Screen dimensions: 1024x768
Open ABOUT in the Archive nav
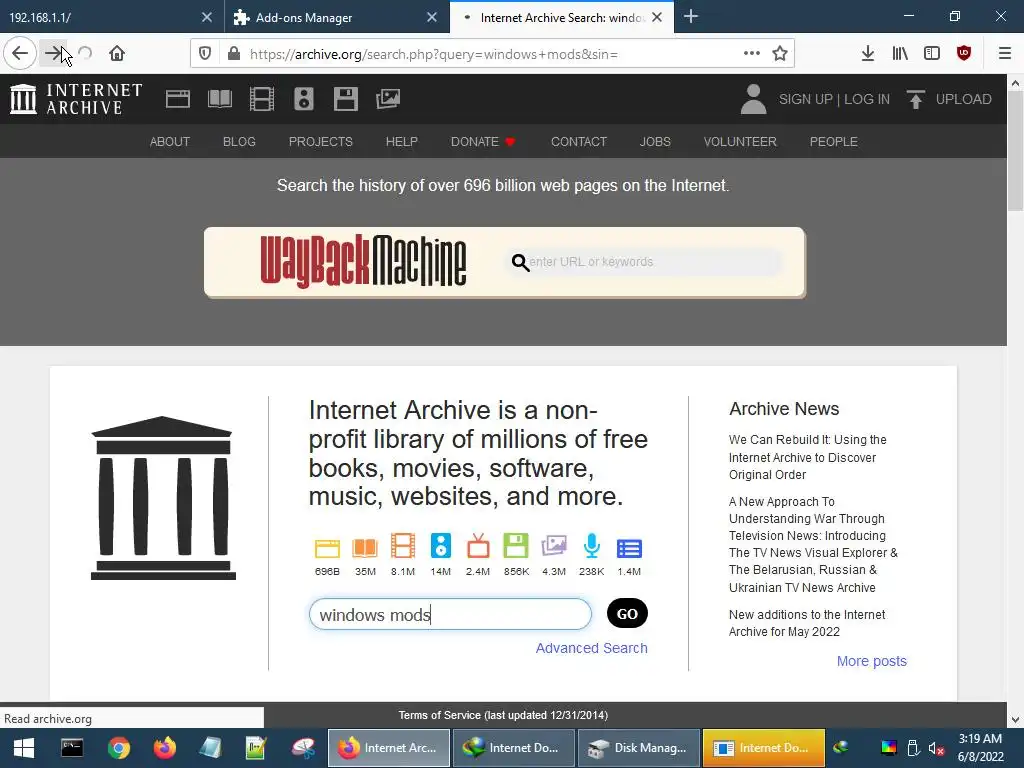[170, 142]
